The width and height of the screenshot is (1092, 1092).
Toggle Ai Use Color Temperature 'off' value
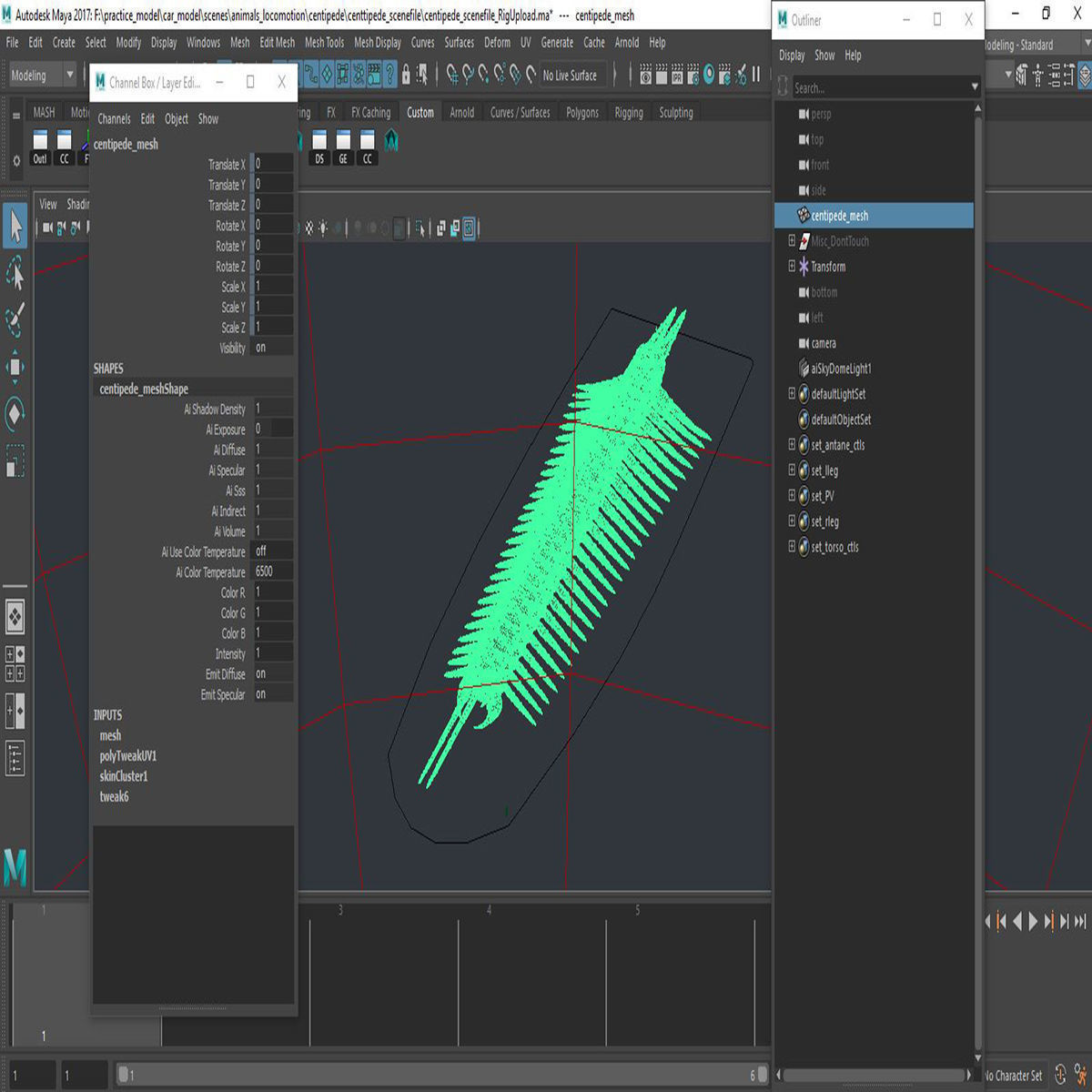272,551
